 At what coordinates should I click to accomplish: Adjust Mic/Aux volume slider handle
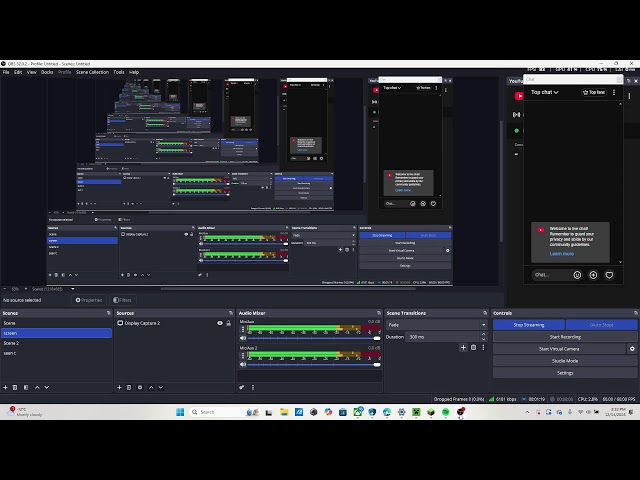[x=377, y=338]
